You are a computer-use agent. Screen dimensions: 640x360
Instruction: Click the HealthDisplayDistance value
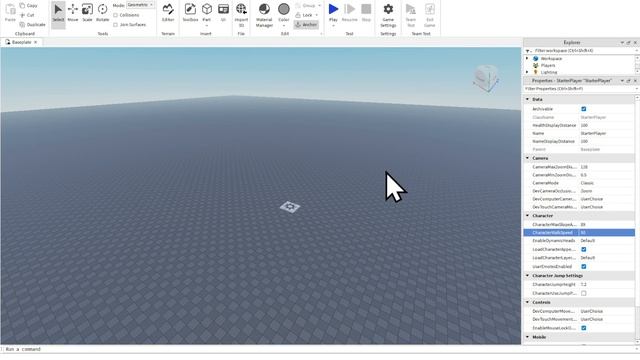click(x=607, y=125)
